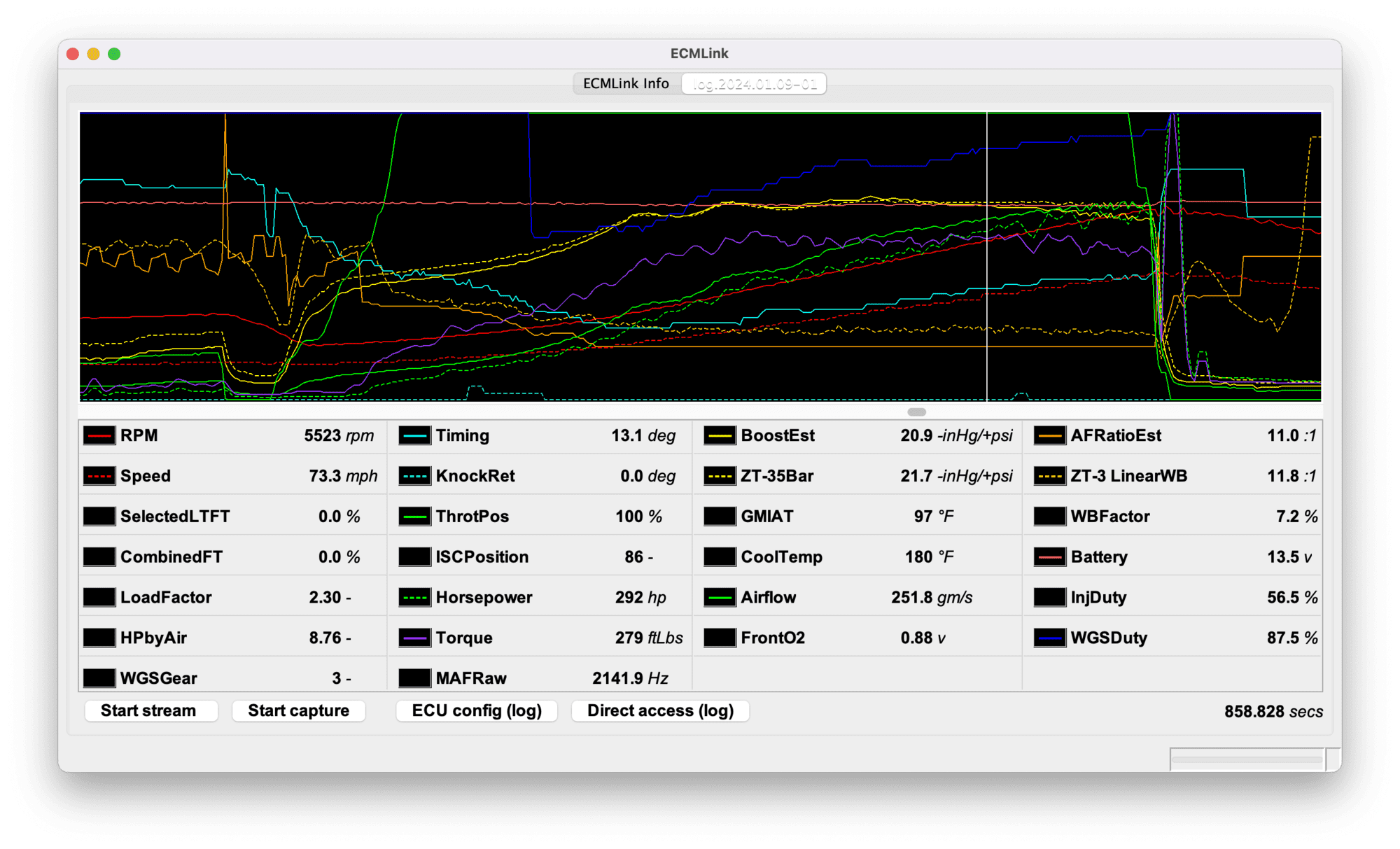Click the black CoolTemp swatch

720,557
